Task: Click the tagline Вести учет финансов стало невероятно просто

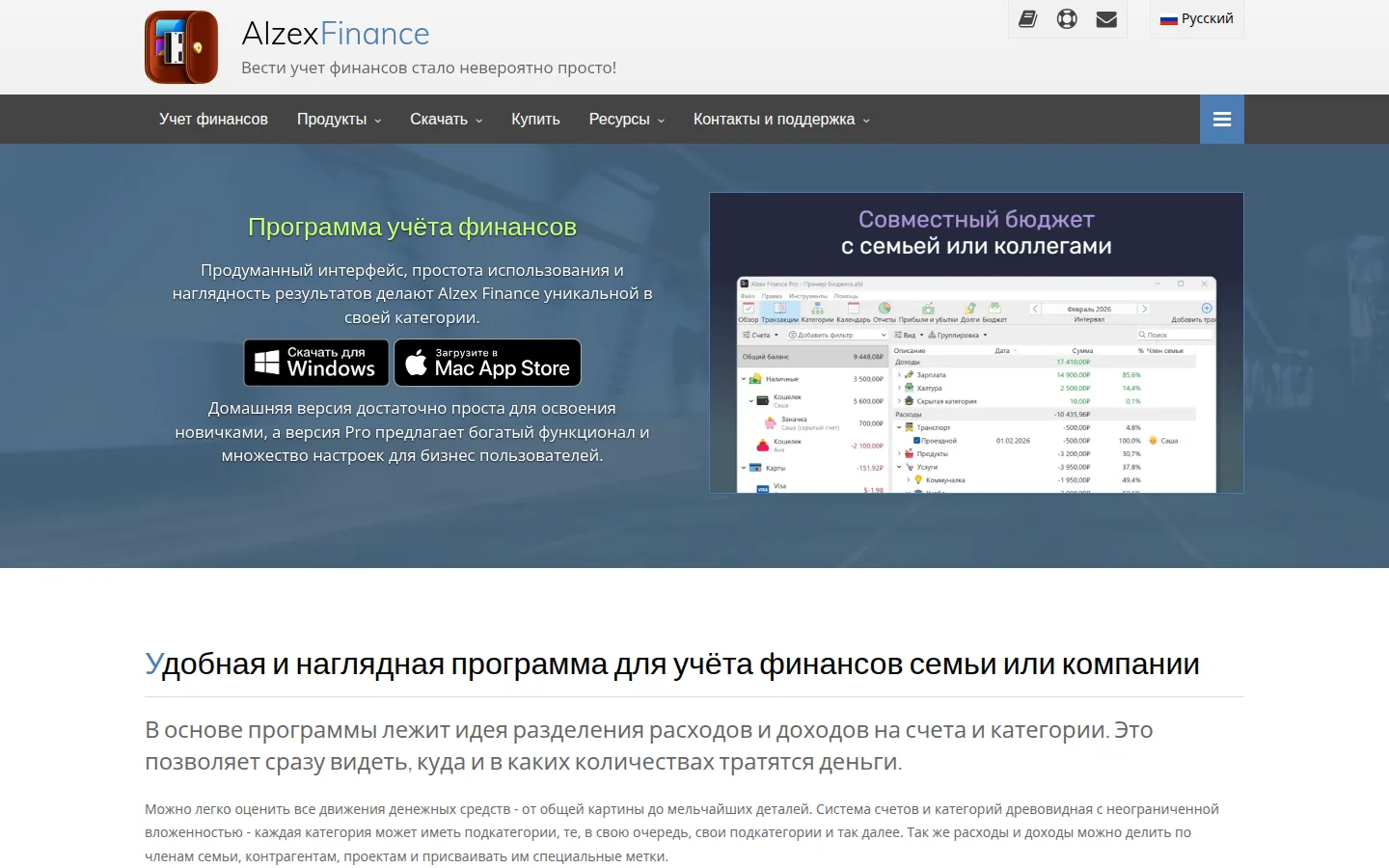Action: pos(428,68)
